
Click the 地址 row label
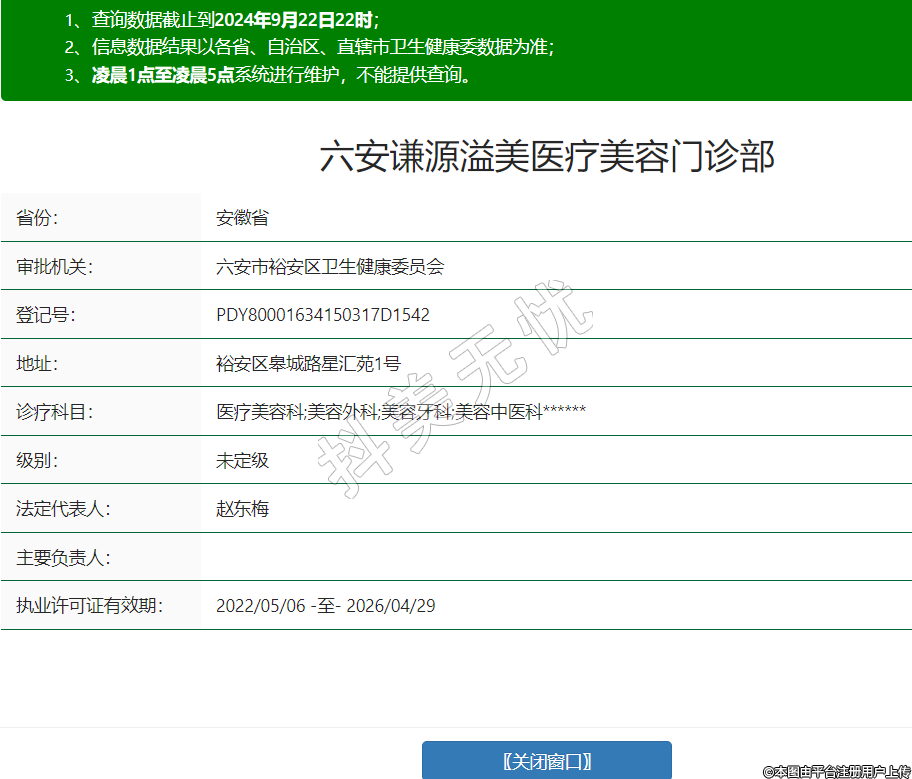(38, 364)
